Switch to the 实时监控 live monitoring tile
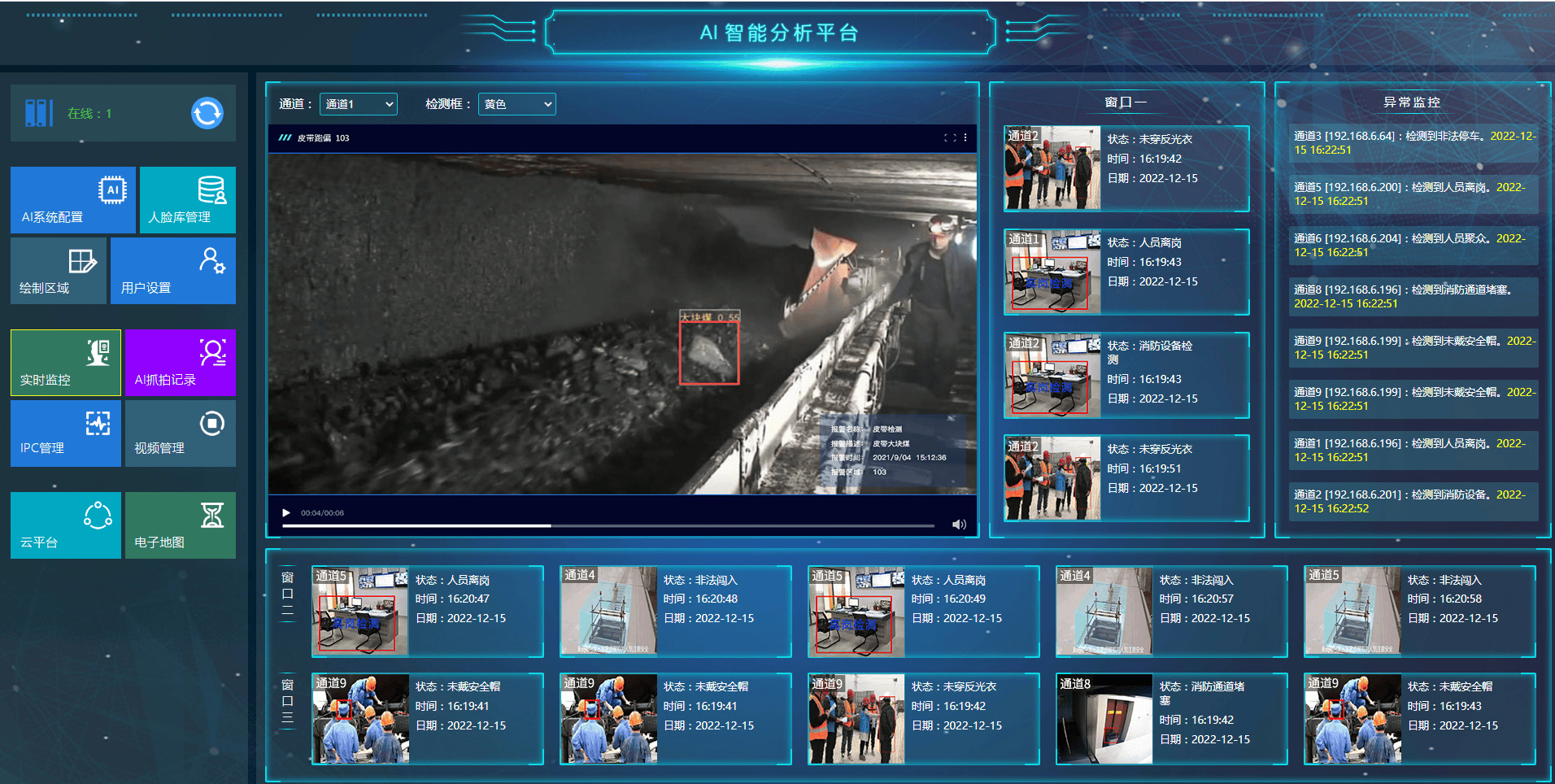 65,363
